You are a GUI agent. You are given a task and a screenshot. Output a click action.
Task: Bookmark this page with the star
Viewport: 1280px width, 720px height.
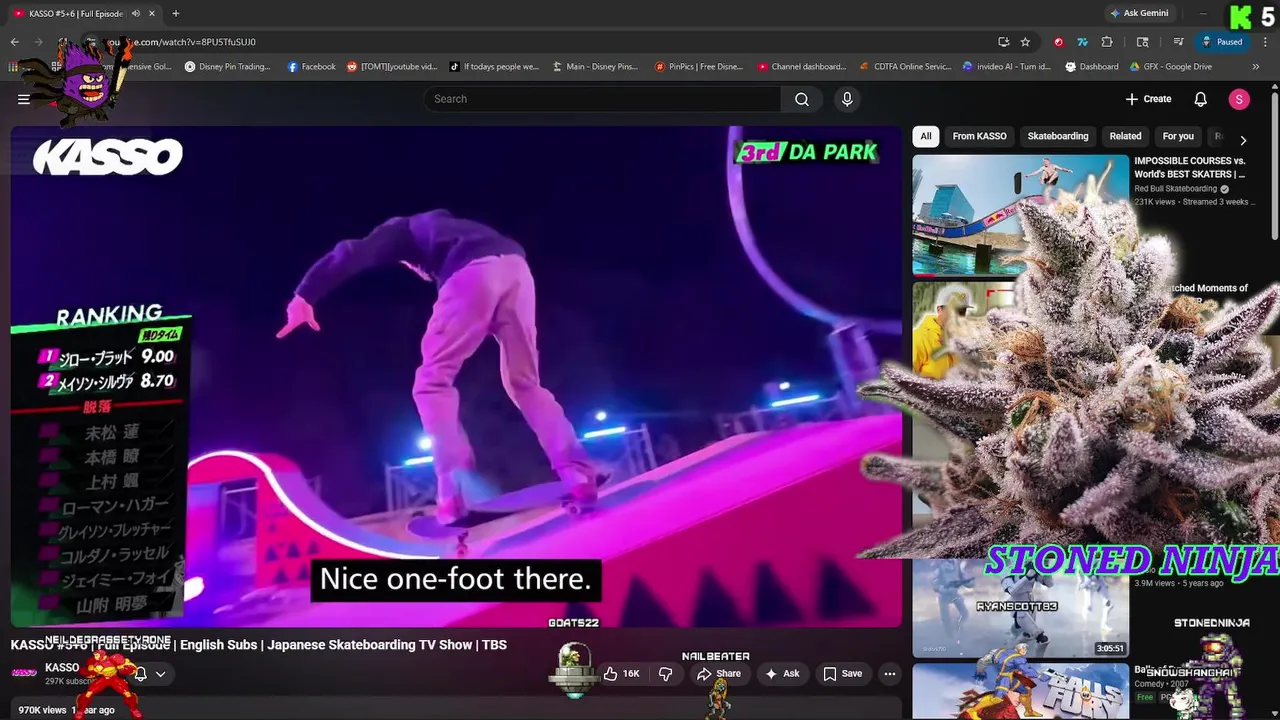click(1025, 42)
